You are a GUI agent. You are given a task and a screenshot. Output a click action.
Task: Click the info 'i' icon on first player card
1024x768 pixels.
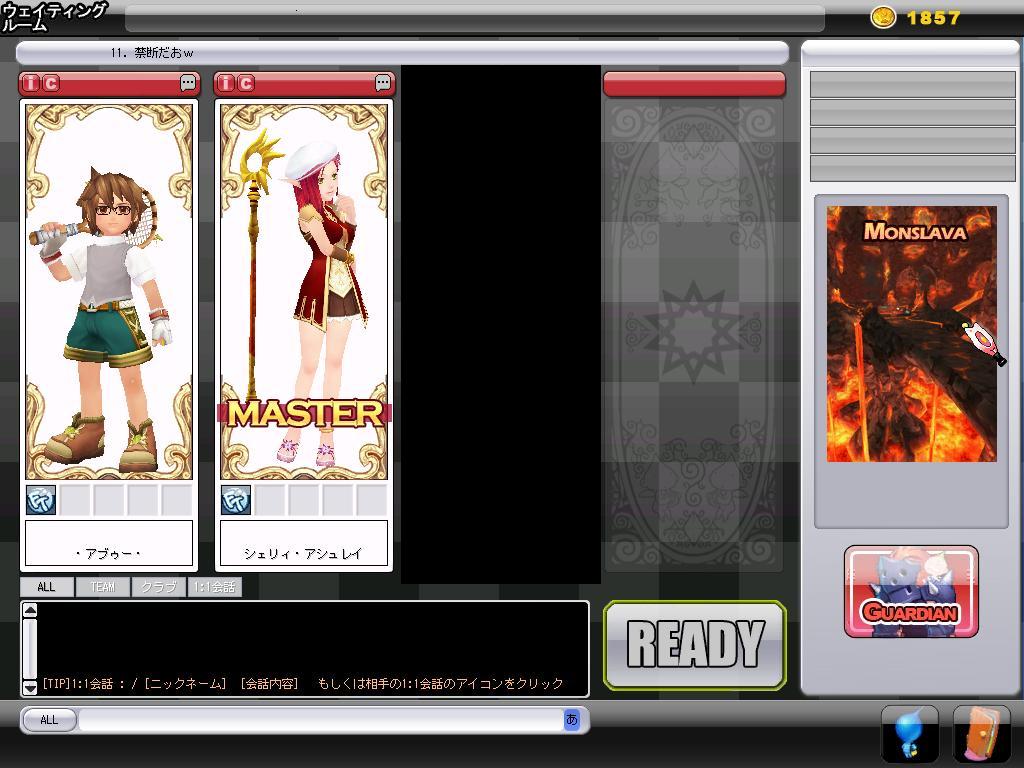[x=32, y=84]
